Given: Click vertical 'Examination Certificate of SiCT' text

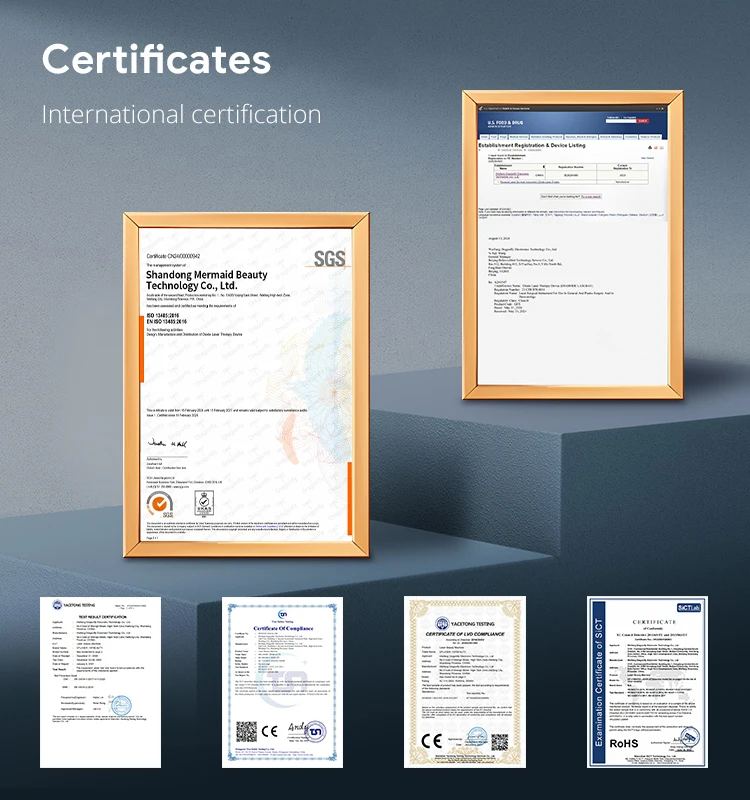Looking at the screenshot, I should (x=598, y=682).
